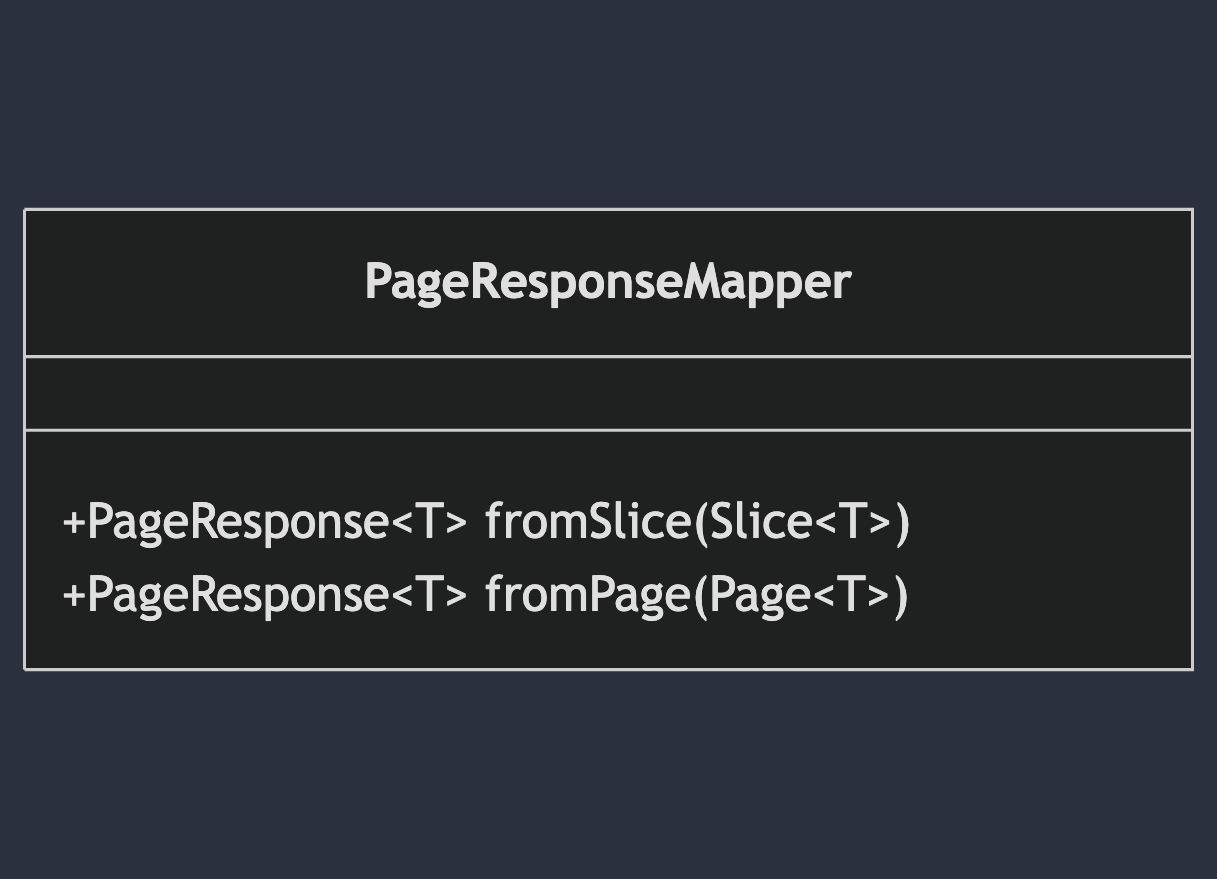Click the plus visibility marker before fromPage line
The image size is (1217, 879).
74,595
